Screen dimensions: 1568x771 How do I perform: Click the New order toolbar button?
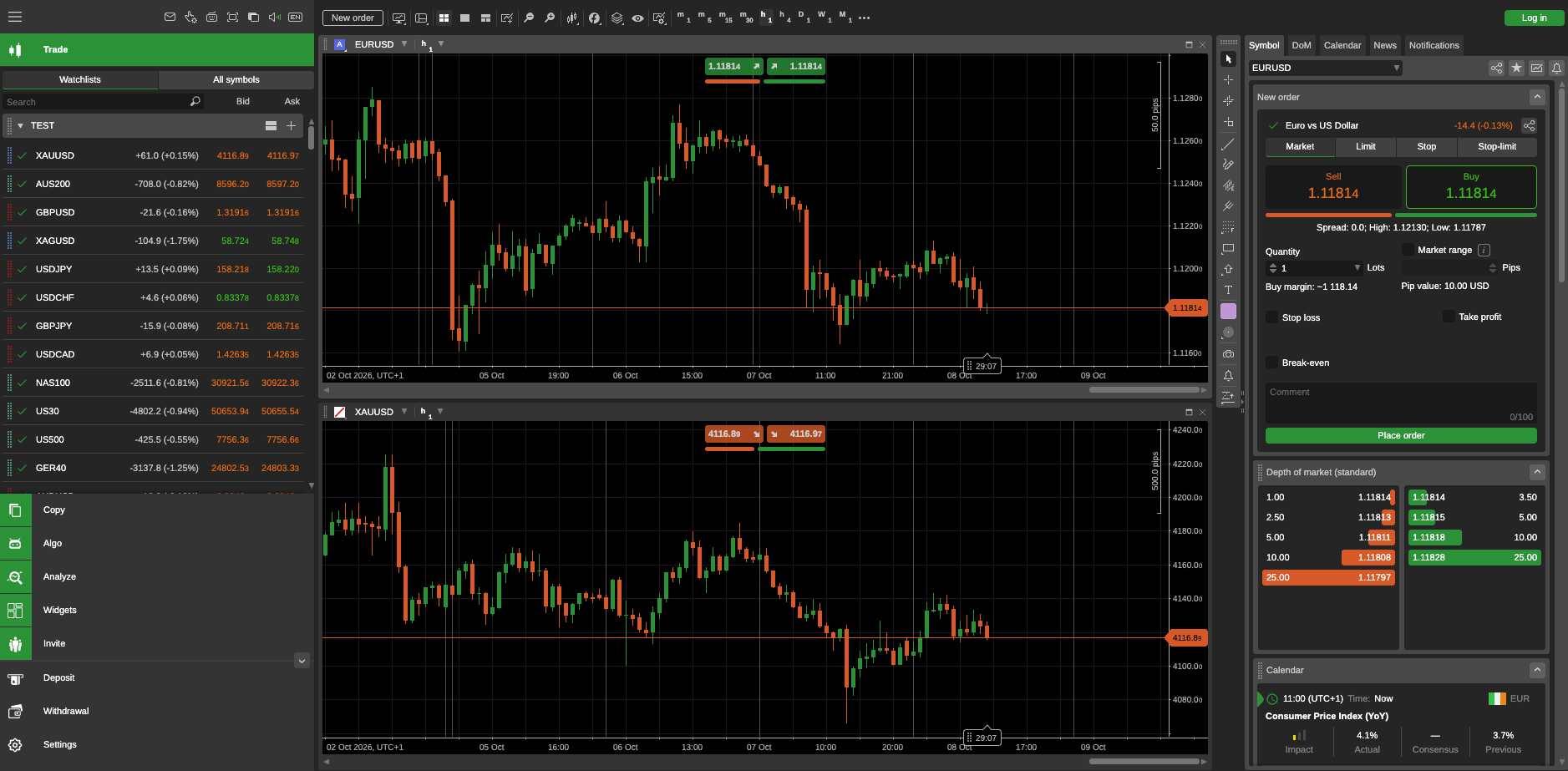point(353,18)
